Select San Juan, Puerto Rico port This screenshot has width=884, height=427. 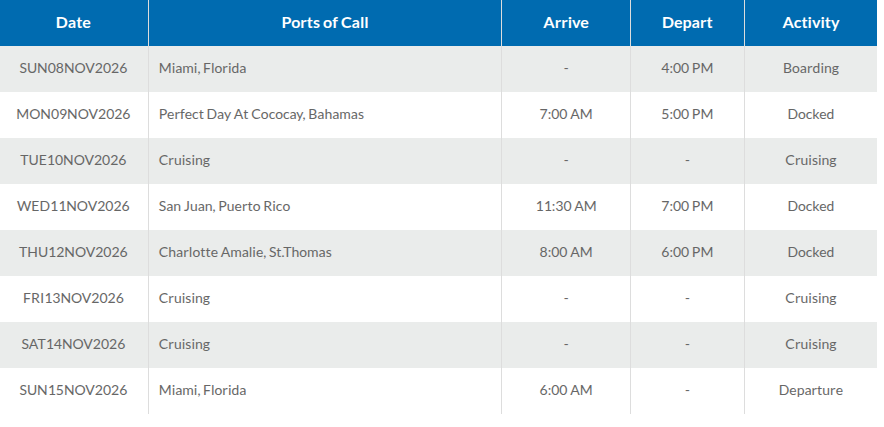click(224, 206)
